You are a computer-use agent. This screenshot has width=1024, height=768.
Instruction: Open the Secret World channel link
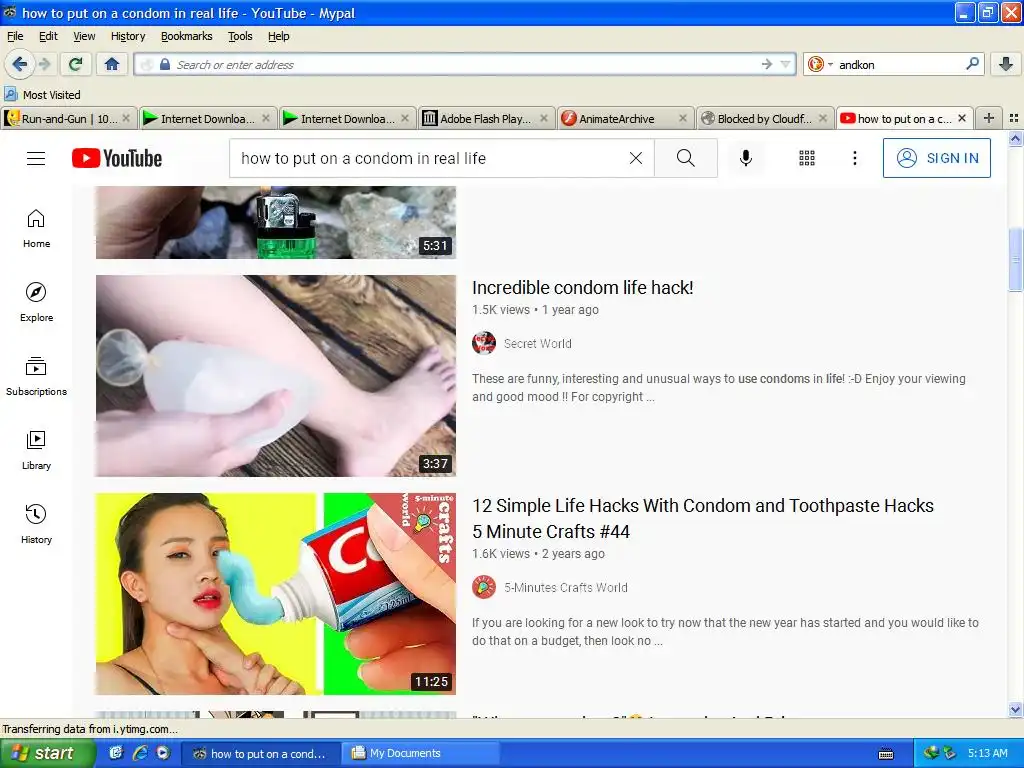[537, 344]
